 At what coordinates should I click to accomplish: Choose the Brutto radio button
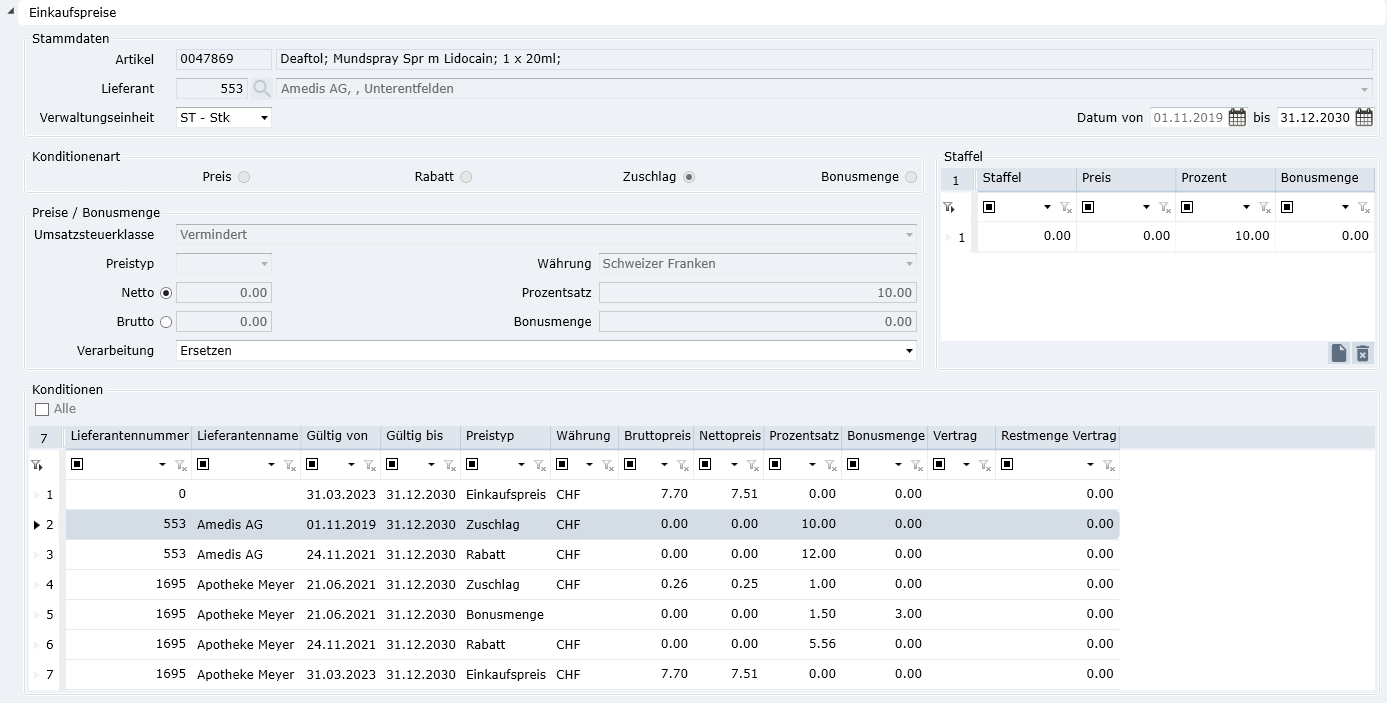[x=166, y=322]
